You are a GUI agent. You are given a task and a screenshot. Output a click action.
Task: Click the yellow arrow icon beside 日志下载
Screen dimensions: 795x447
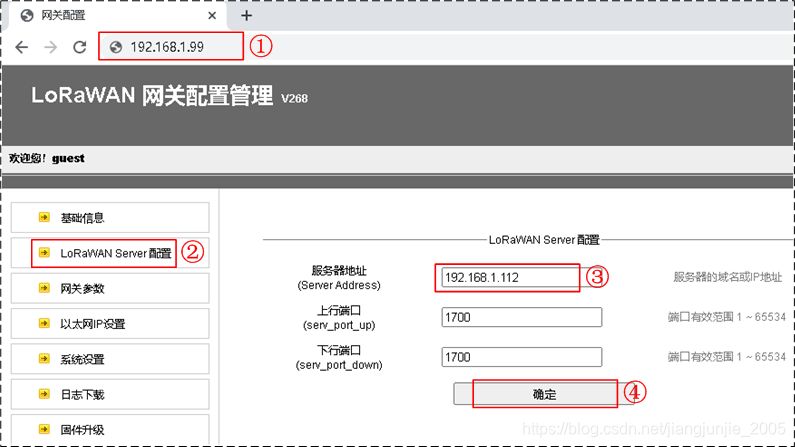click(44, 394)
